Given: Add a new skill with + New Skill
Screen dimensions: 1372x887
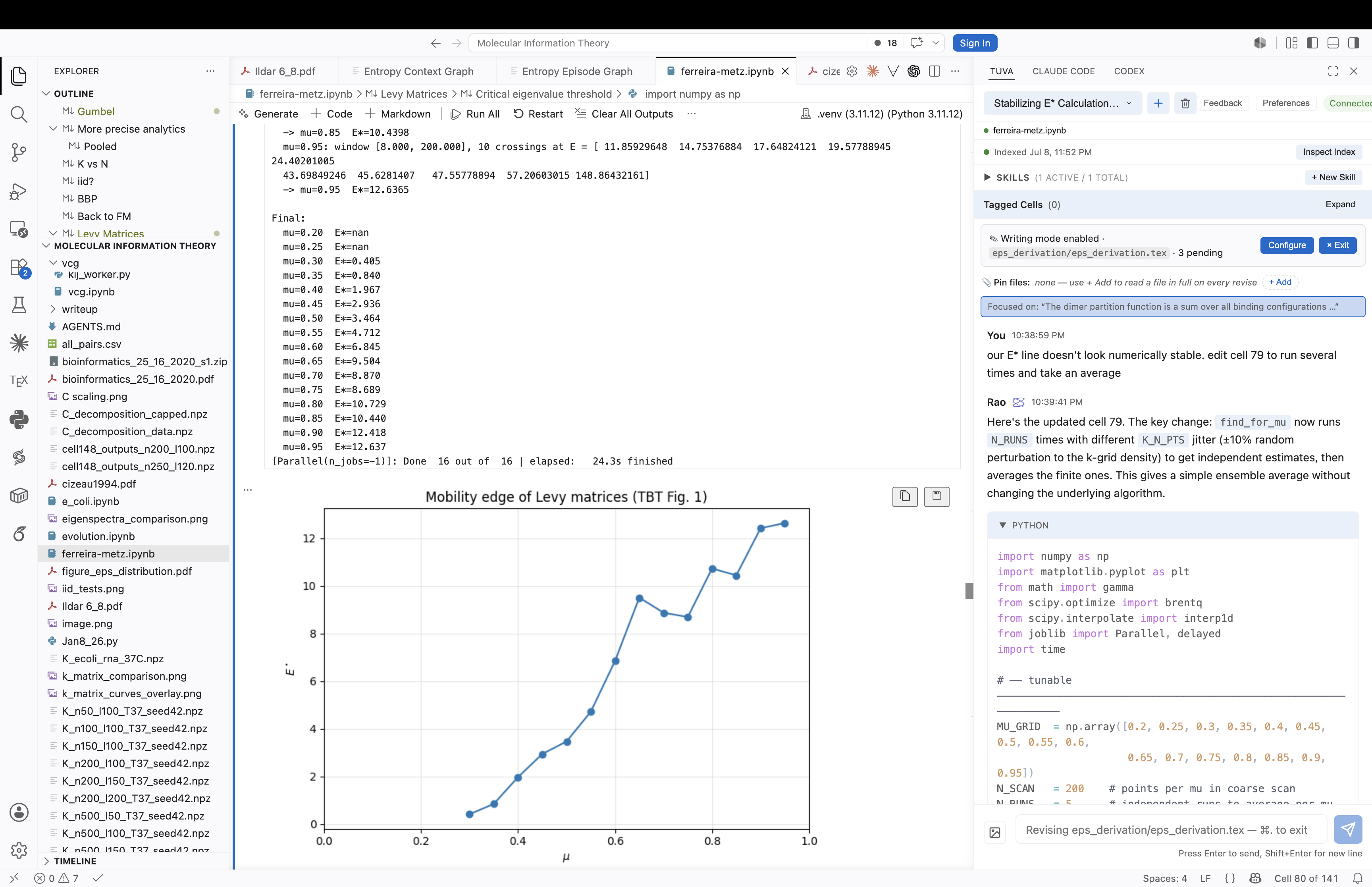Looking at the screenshot, I should point(1333,177).
